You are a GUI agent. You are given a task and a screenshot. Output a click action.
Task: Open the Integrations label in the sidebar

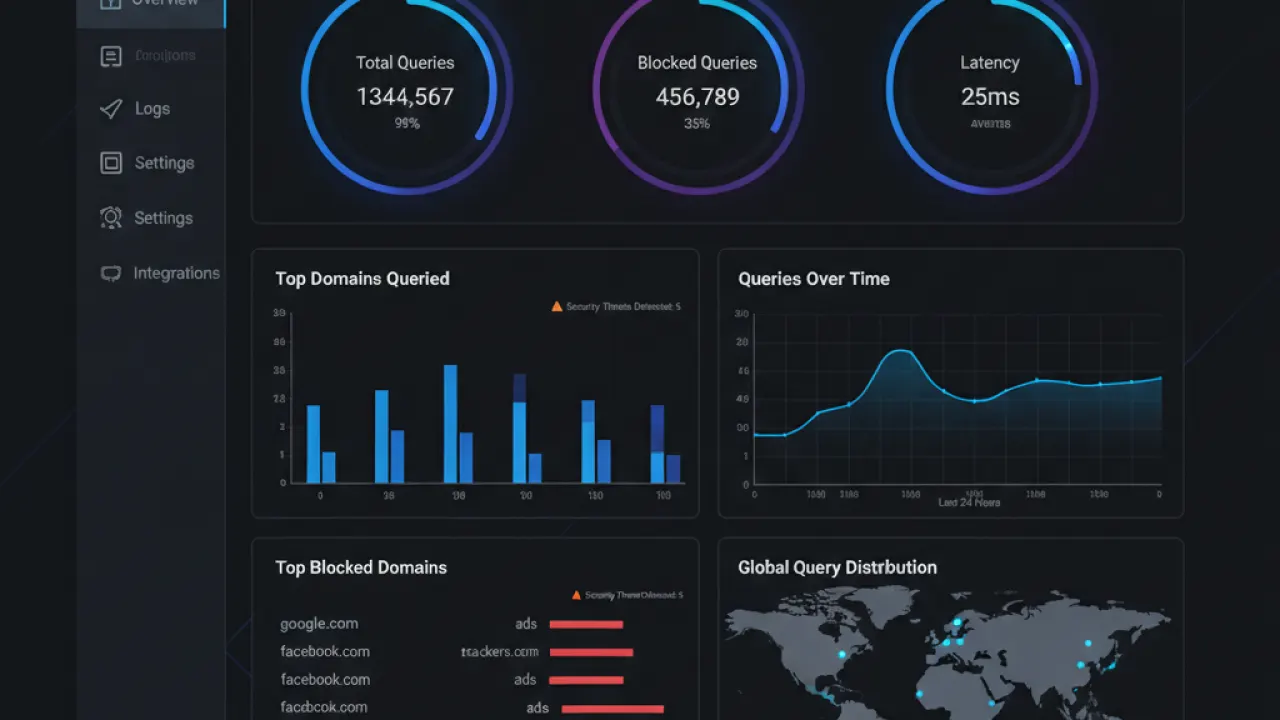tap(177, 273)
